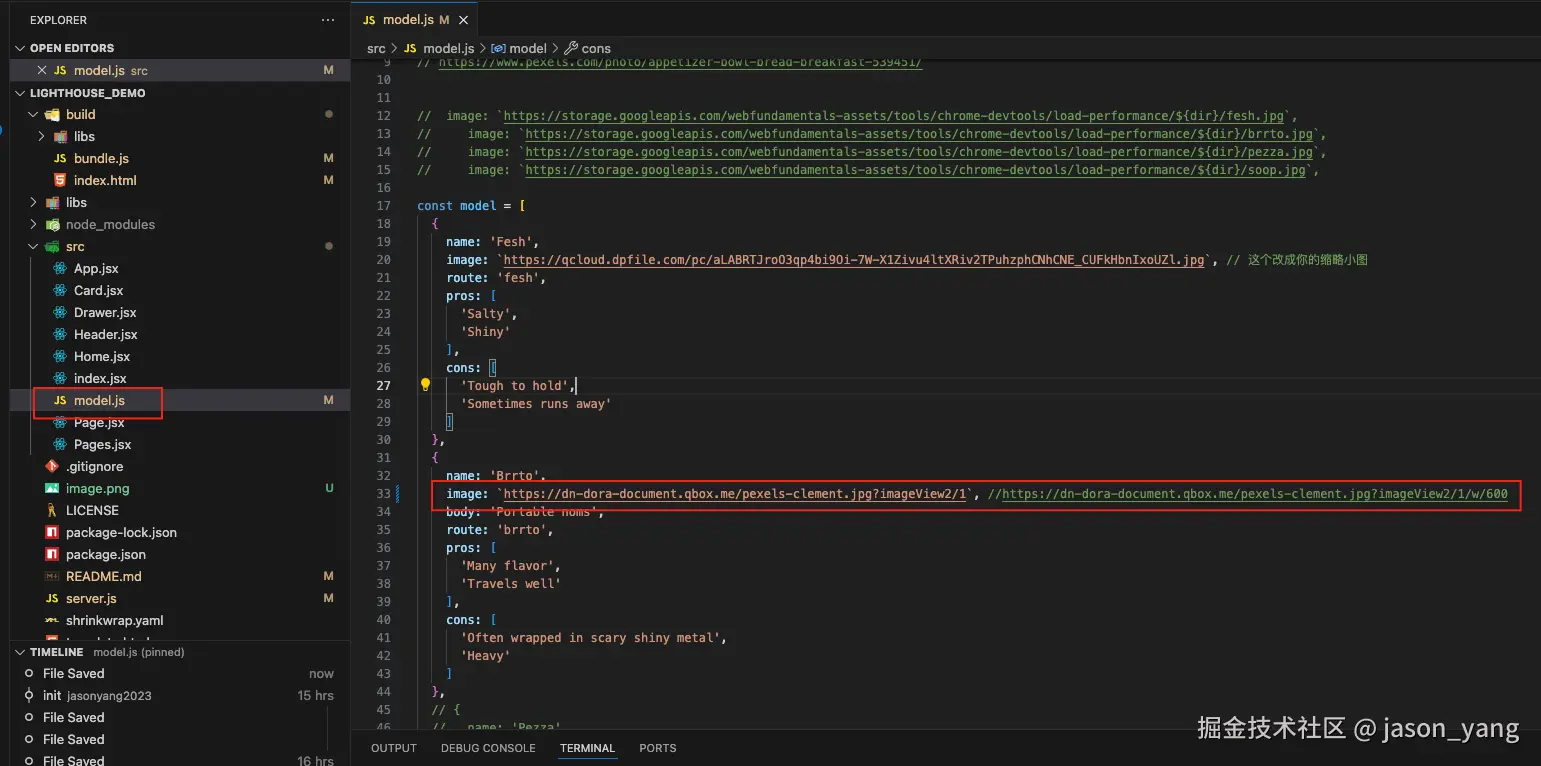1541x766 pixels.
Task: Expand the top-level libs folder
Action: 33,202
